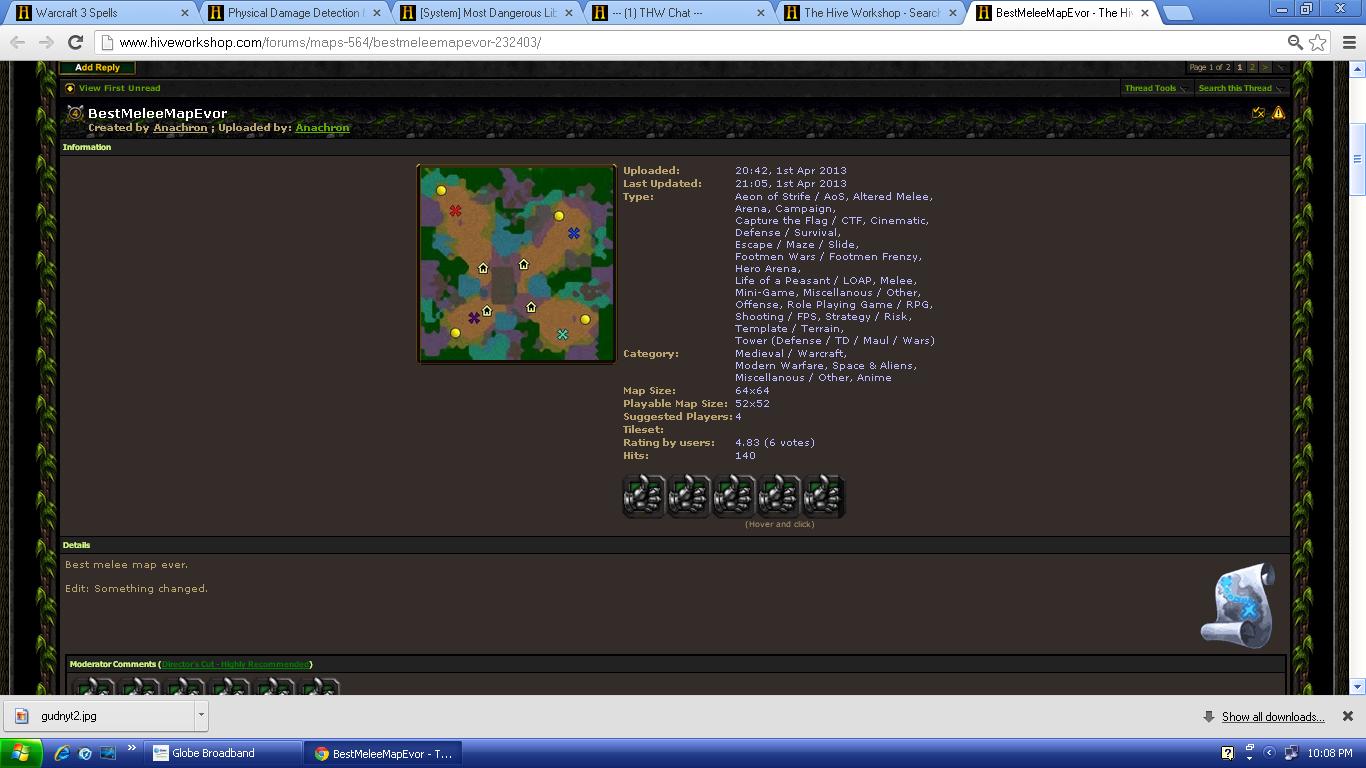Rate map with third gauntlet icon

pyautogui.click(x=733, y=496)
